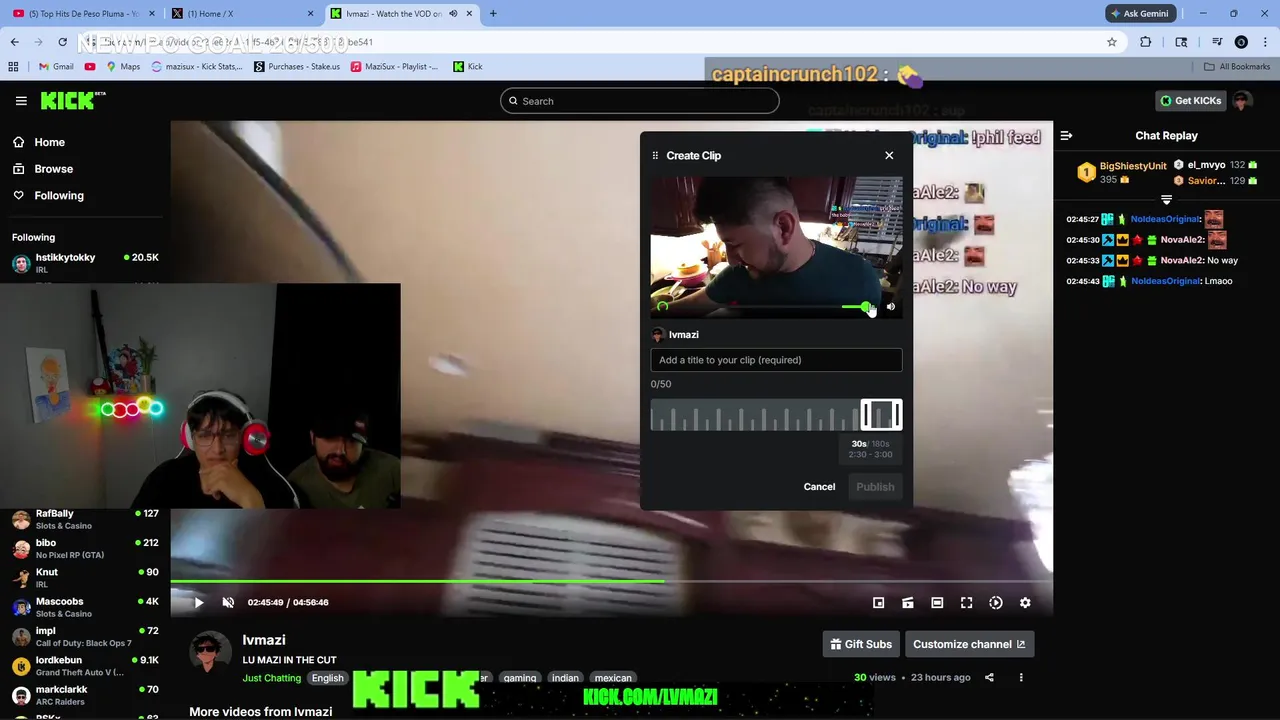The height and width of the screenshot is (720, 1280).
Task: Open bibo's No Pixel RP channel
Action: point(85,549)
